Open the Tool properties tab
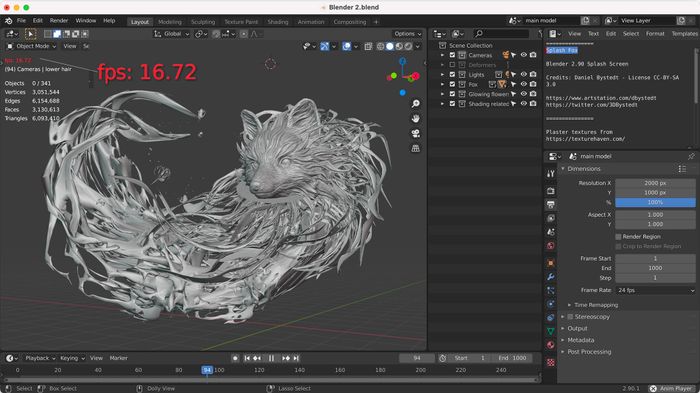Image resolution: width=700 pixels, height=393 pixels. point(551,174)
